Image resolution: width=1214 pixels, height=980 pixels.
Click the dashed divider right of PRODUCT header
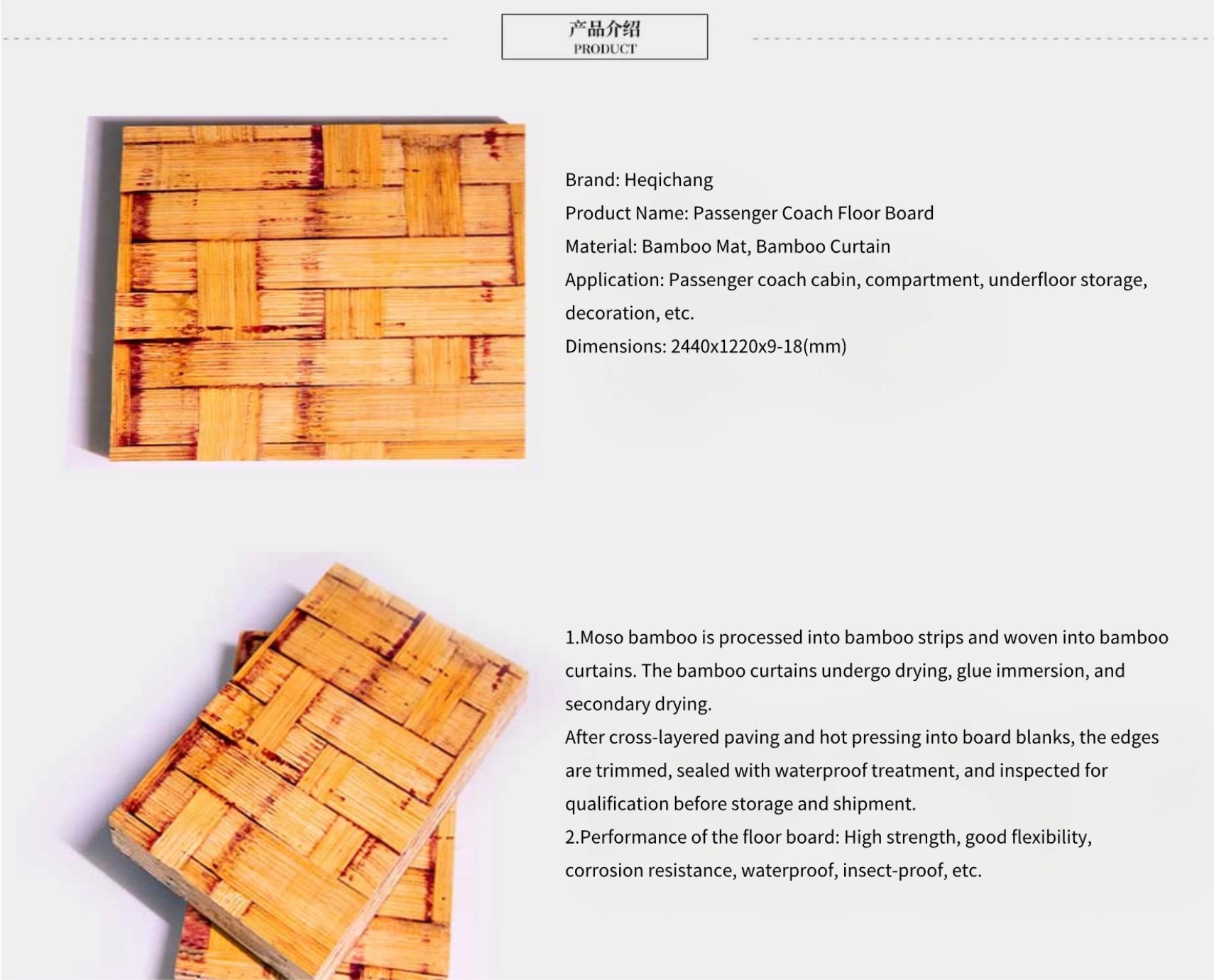coord(983,38)
